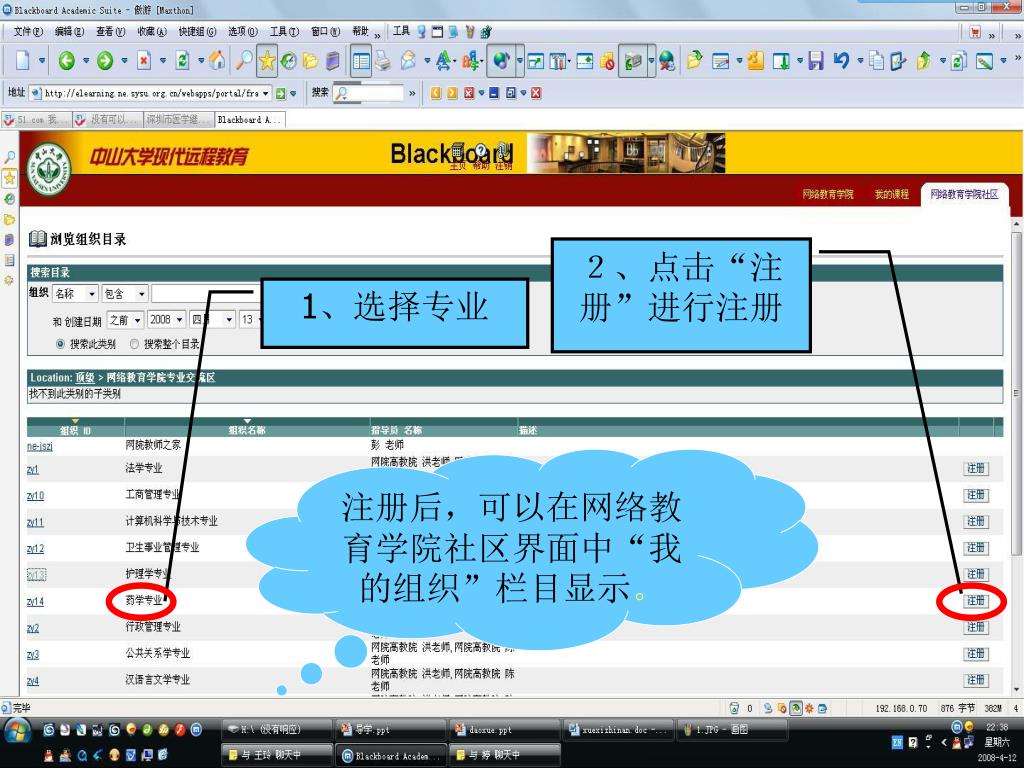Click the yellow star Favorites toolbar icon

coord(267,61)
